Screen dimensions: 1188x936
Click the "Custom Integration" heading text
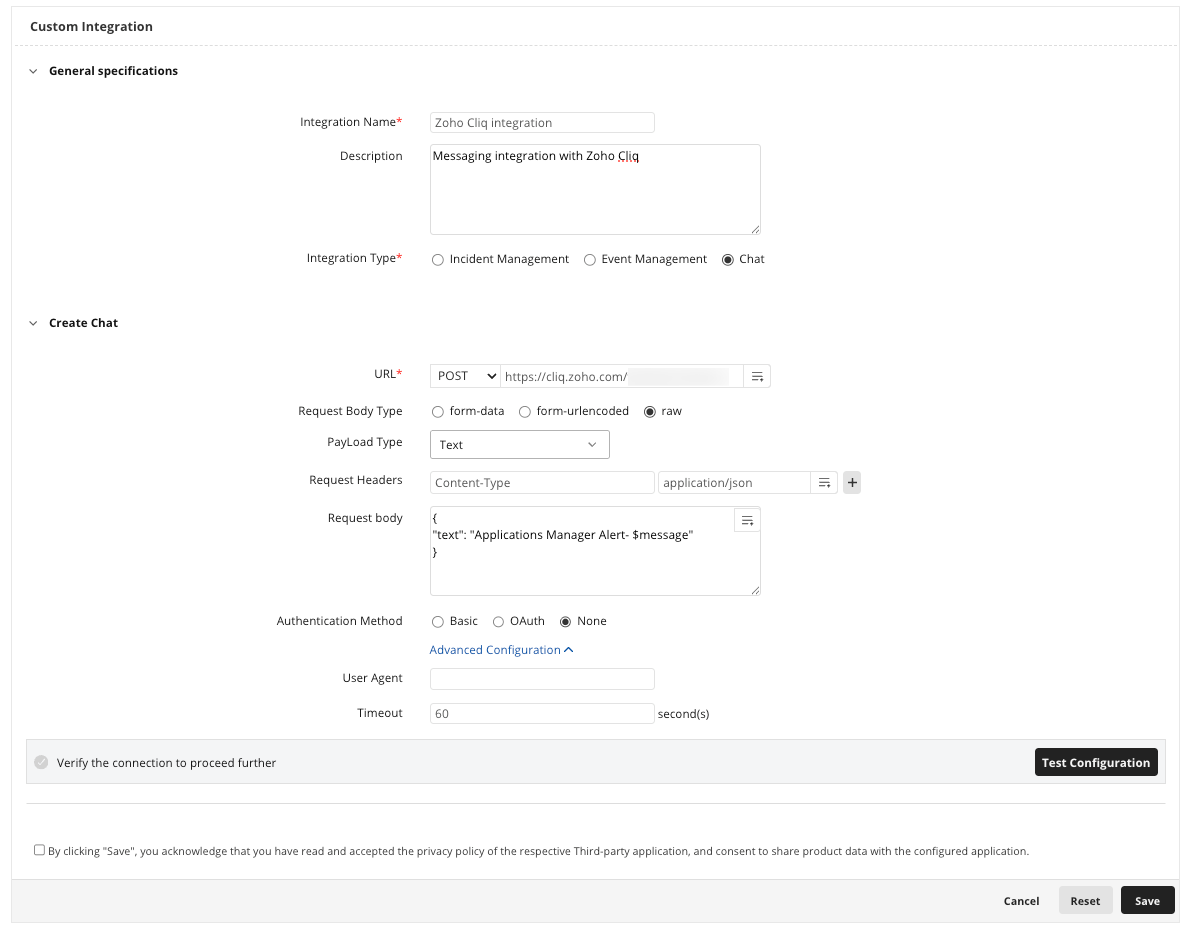pyautogui.click(x=92, y=27)
